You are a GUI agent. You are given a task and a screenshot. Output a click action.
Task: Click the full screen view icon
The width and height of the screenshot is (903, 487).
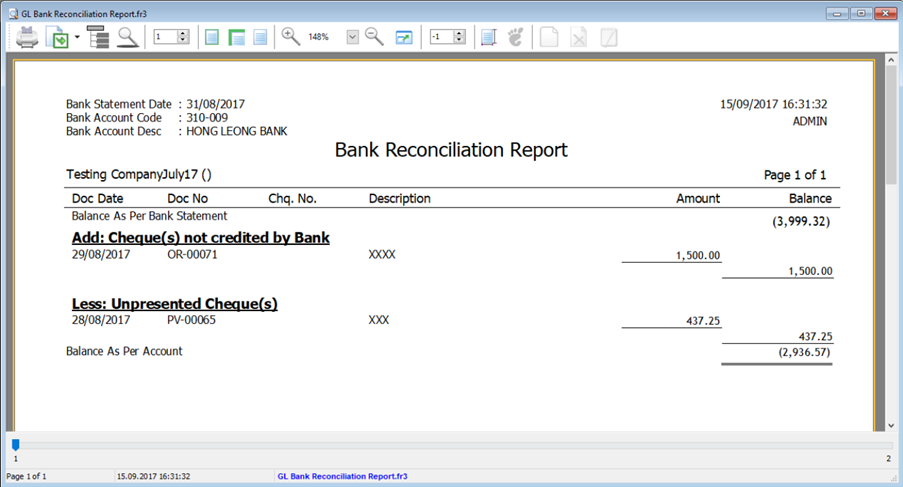pos(404,37)
